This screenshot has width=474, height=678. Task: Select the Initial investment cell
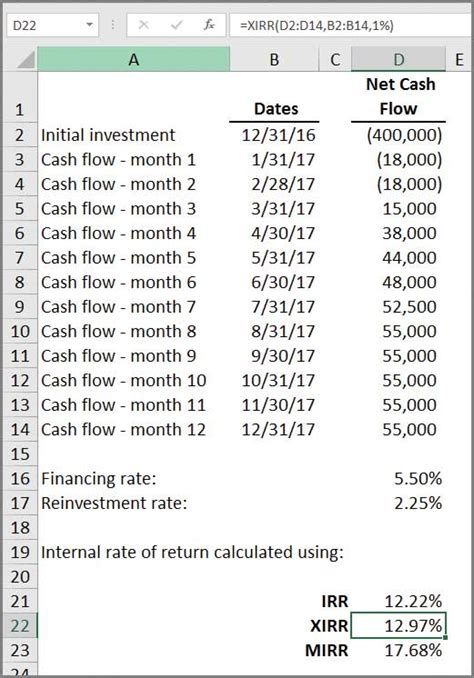(x=134, y=135)
